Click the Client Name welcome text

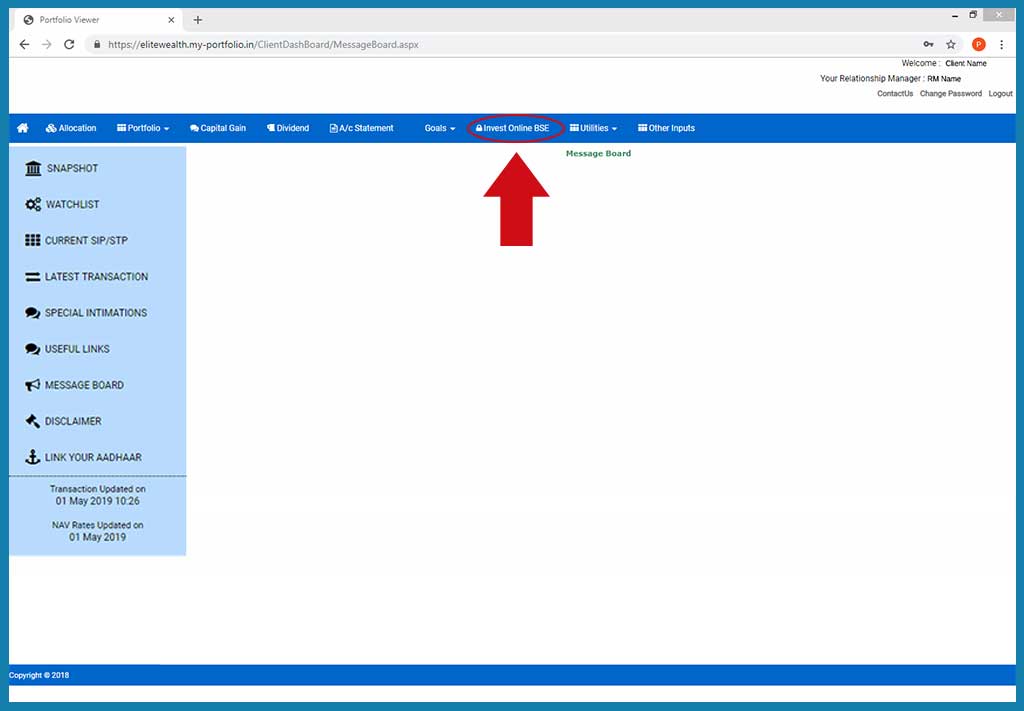pyautogui.click(x=966, y=63)
